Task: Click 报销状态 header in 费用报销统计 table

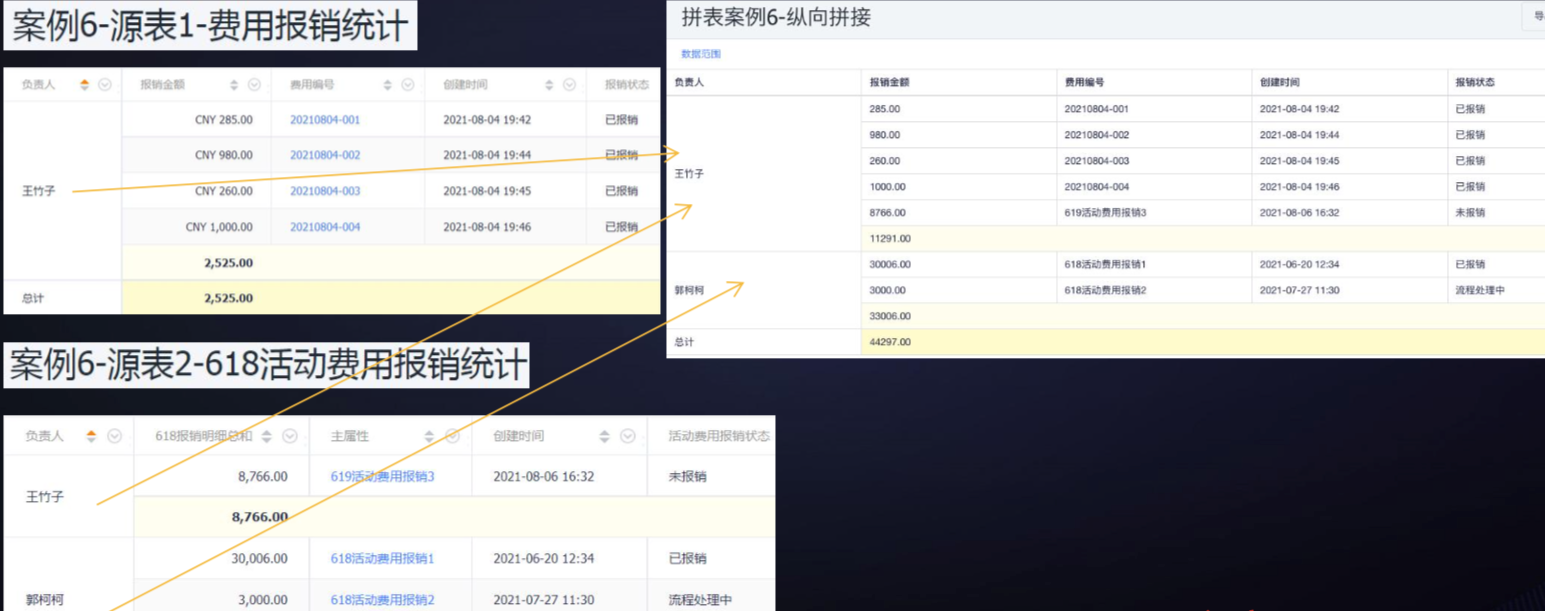Action: (627, 85)
